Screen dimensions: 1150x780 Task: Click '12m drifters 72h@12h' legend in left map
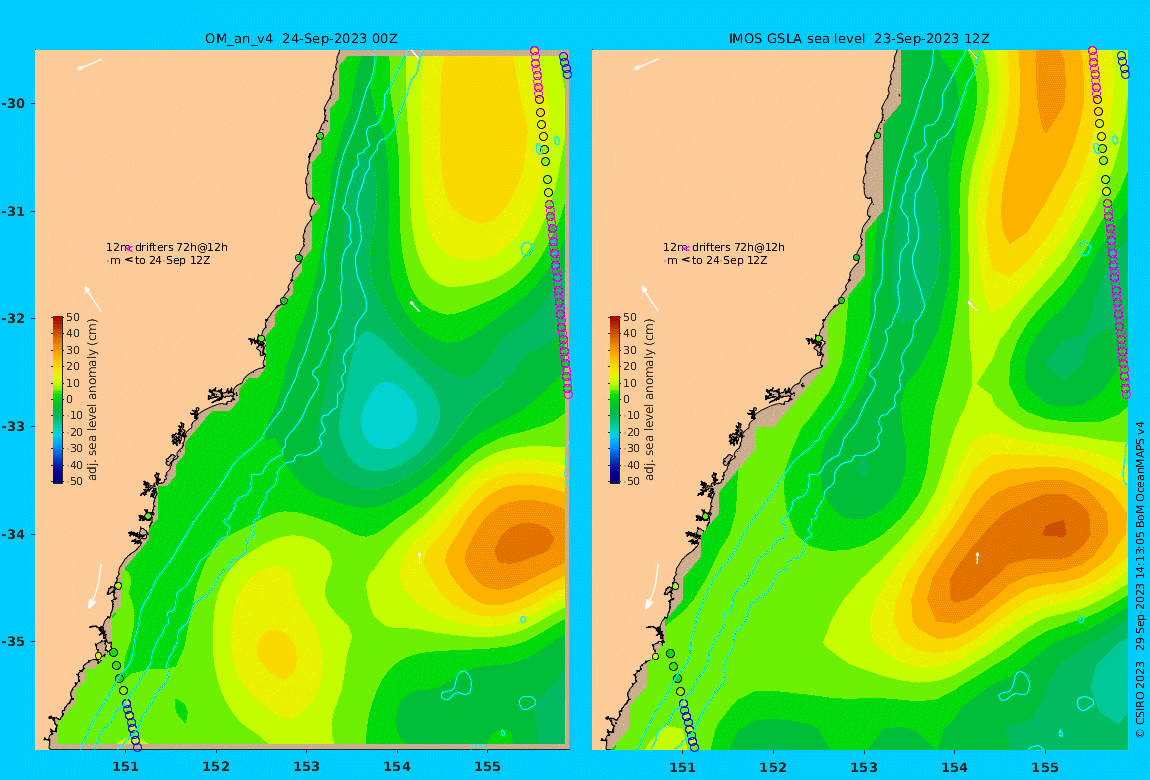pyautogui.click(x=167, y=247)
